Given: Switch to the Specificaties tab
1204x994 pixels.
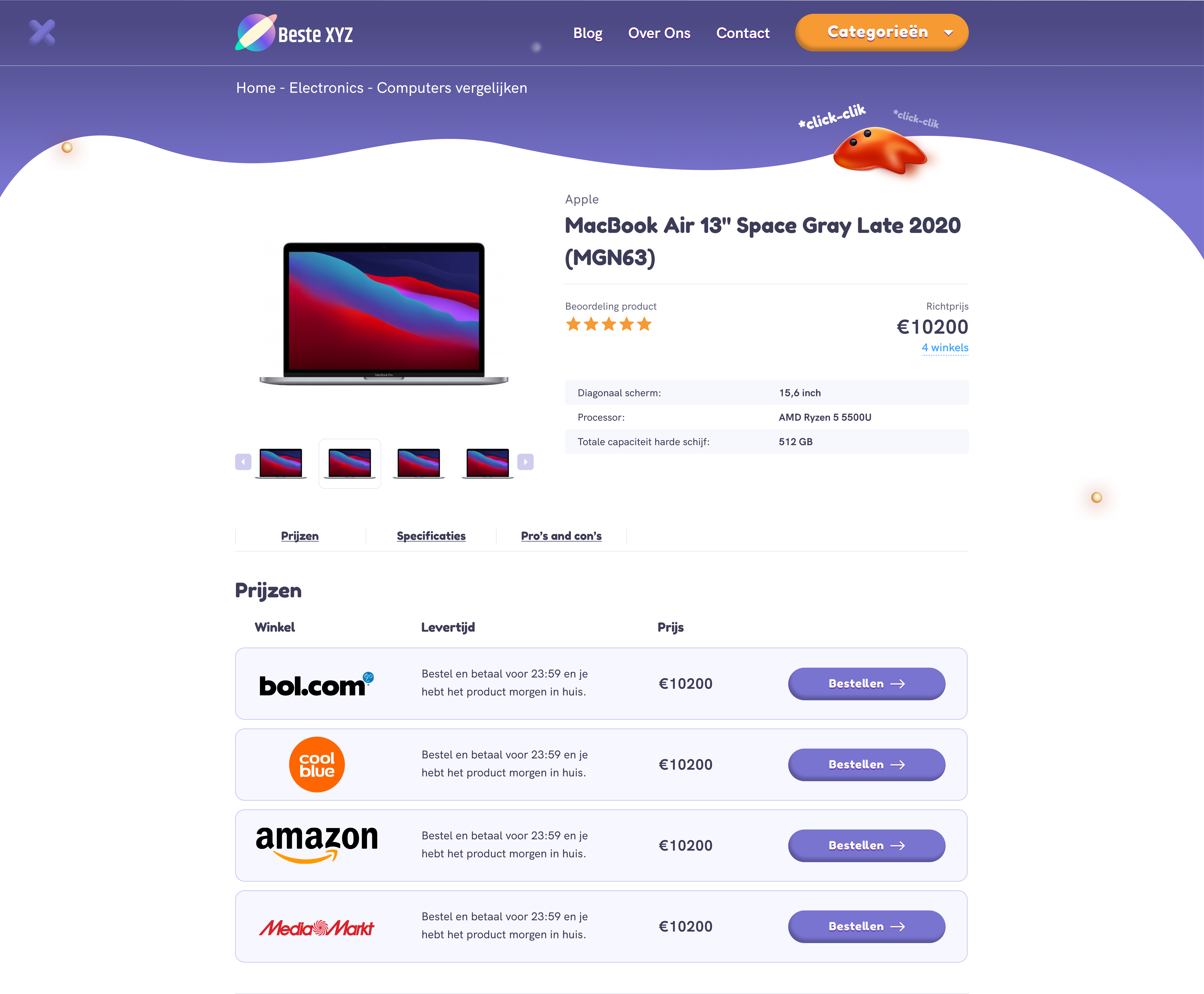Looking at the screenshot, I should [431, 536].
